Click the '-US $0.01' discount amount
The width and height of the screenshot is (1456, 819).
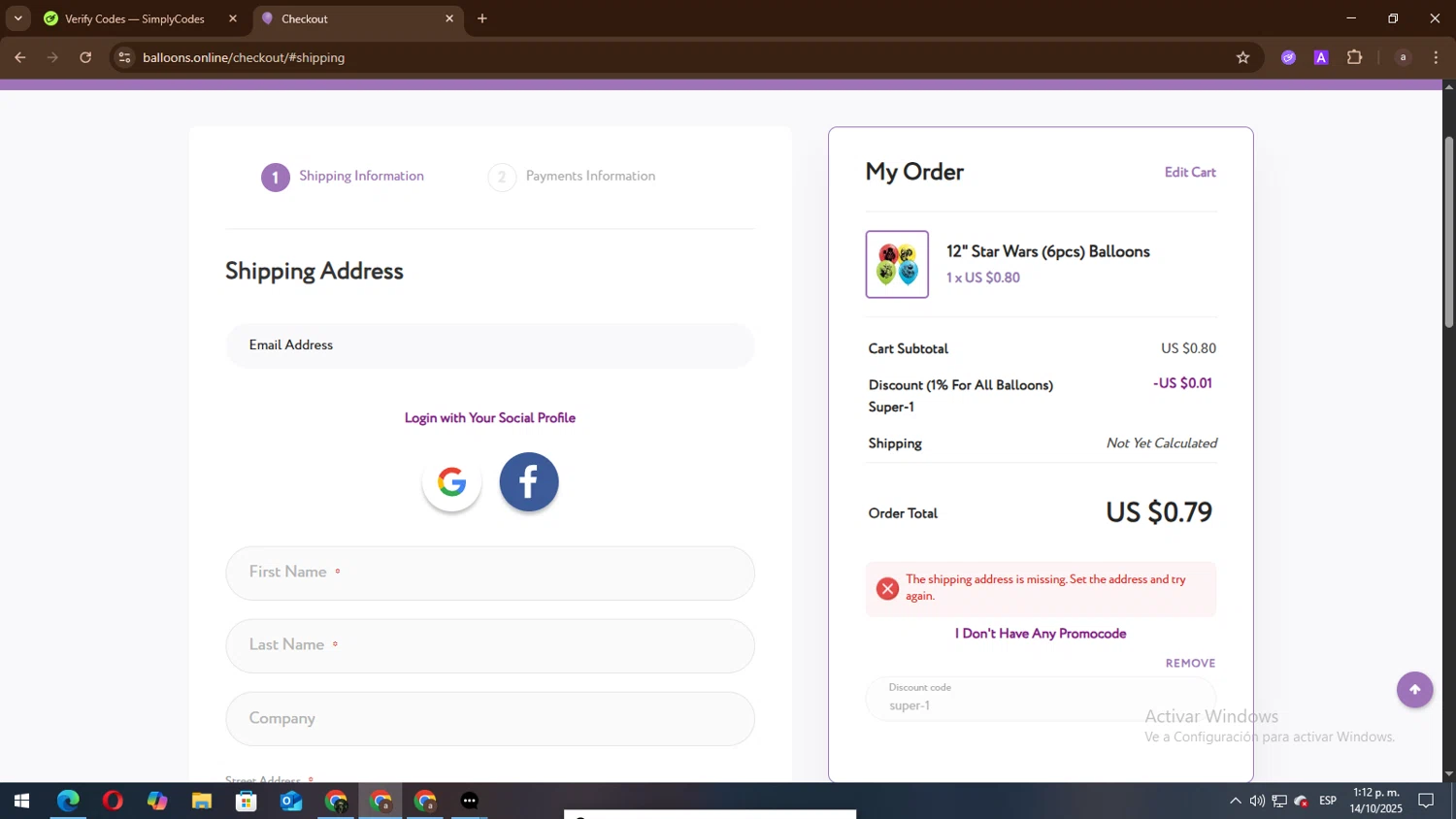(x=1182, y=383)
